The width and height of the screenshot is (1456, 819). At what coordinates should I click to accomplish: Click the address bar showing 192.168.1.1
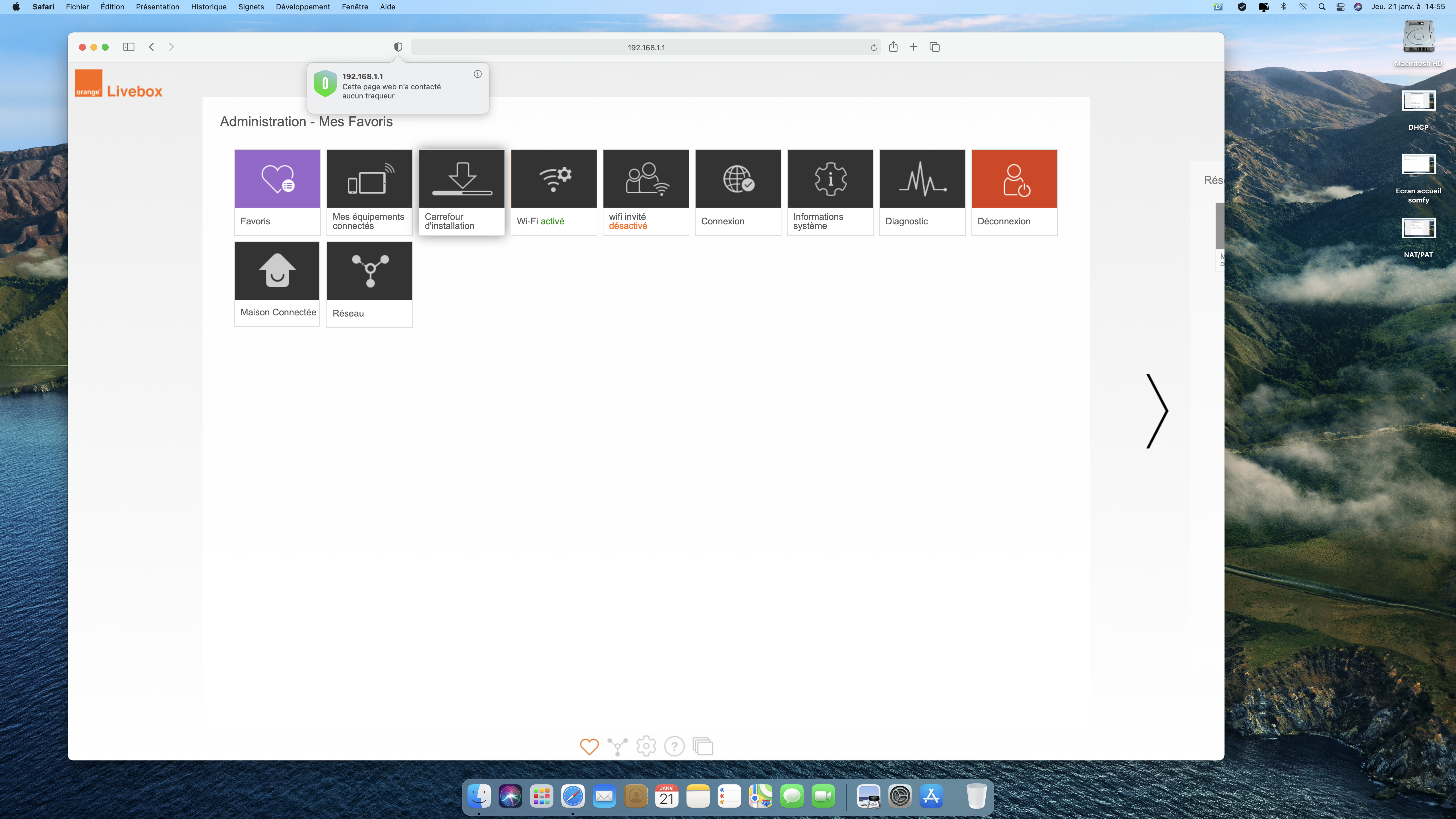pos(646,47)
